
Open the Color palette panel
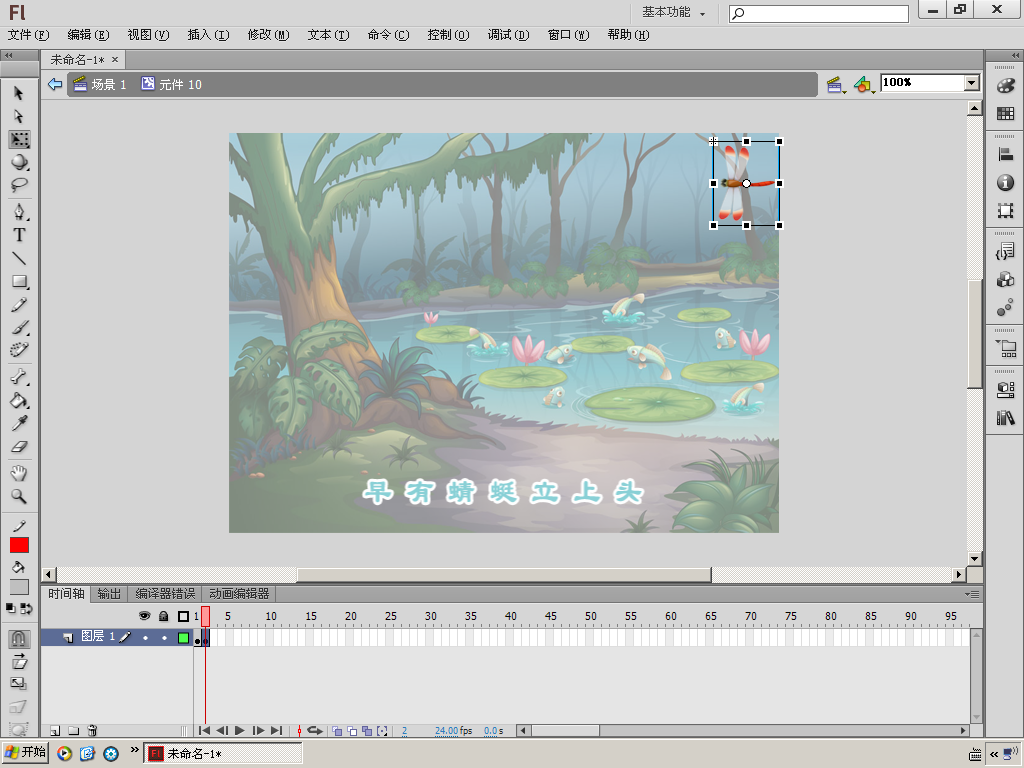pos(1005,87)
